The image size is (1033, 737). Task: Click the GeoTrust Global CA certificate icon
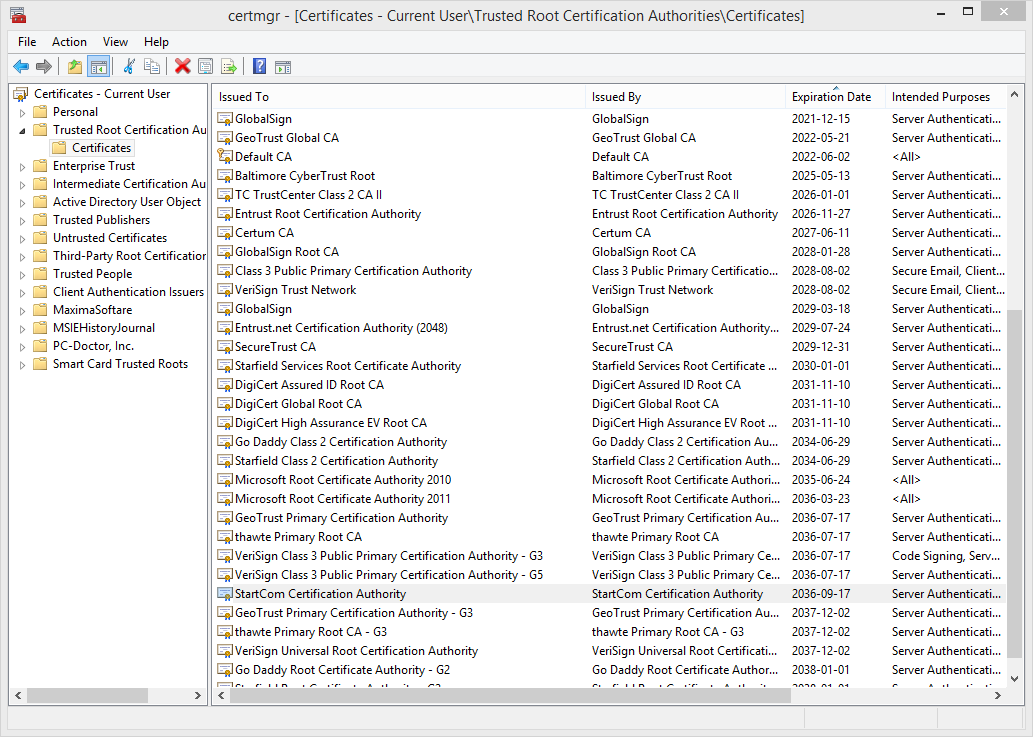[x=225, y=138]
